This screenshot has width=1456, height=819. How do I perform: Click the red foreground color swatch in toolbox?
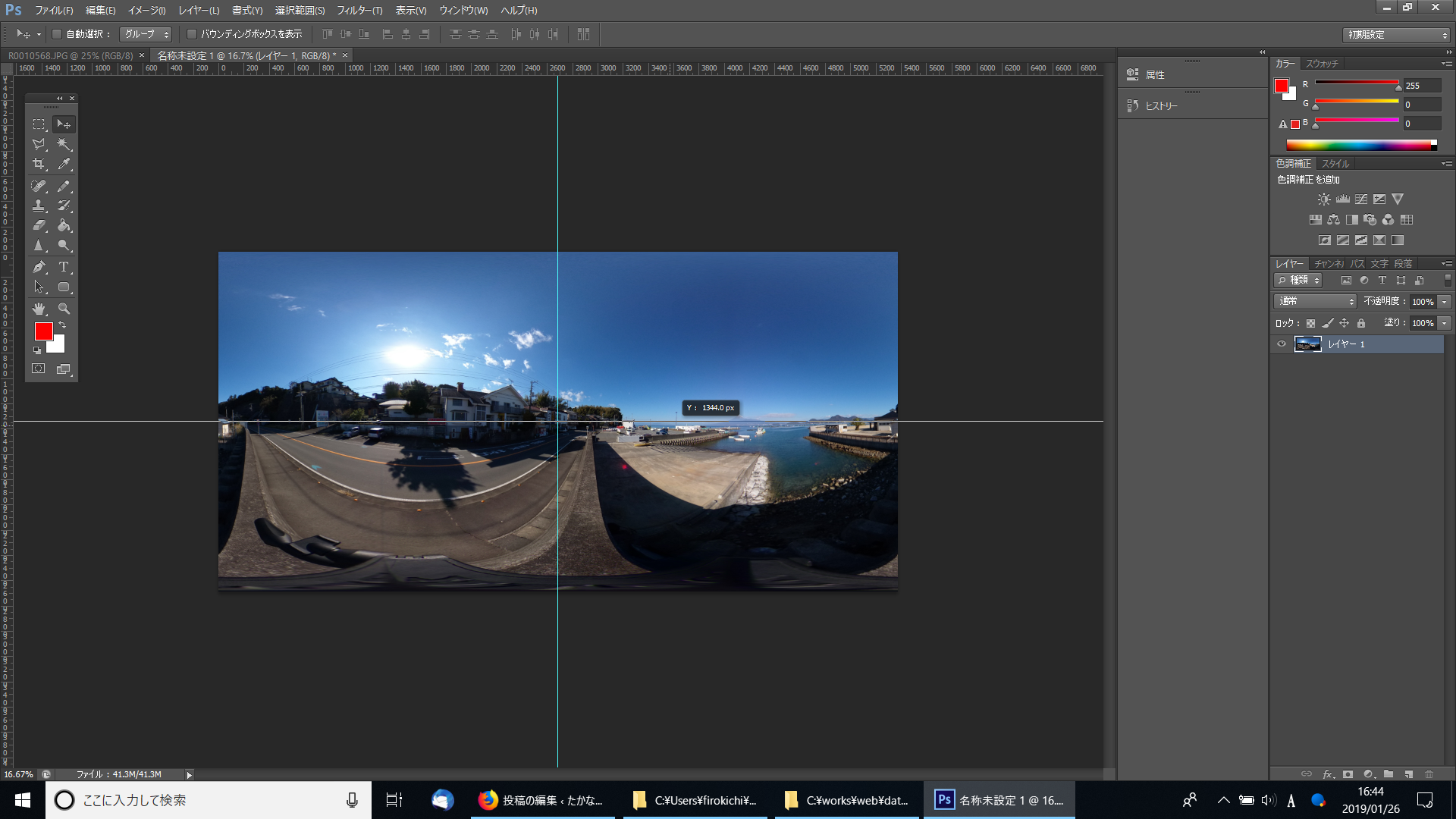point(43,331)
